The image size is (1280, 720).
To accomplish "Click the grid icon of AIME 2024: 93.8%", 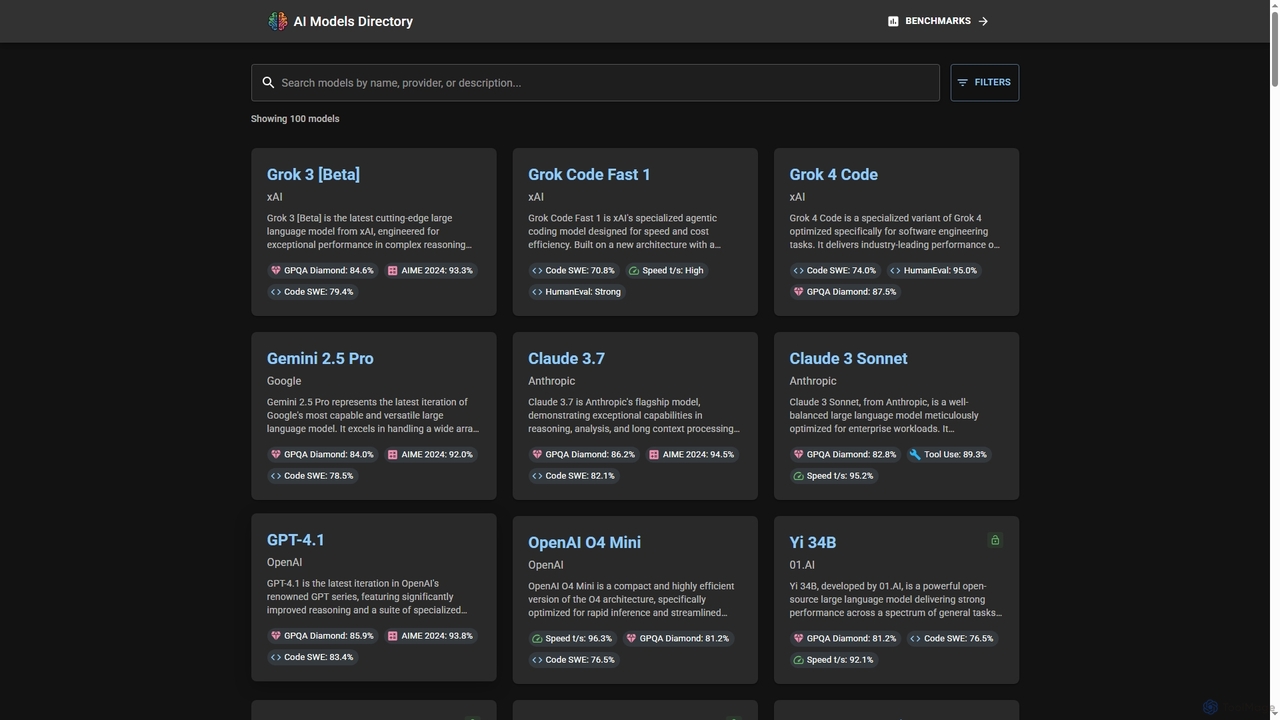I will [393, 636].
